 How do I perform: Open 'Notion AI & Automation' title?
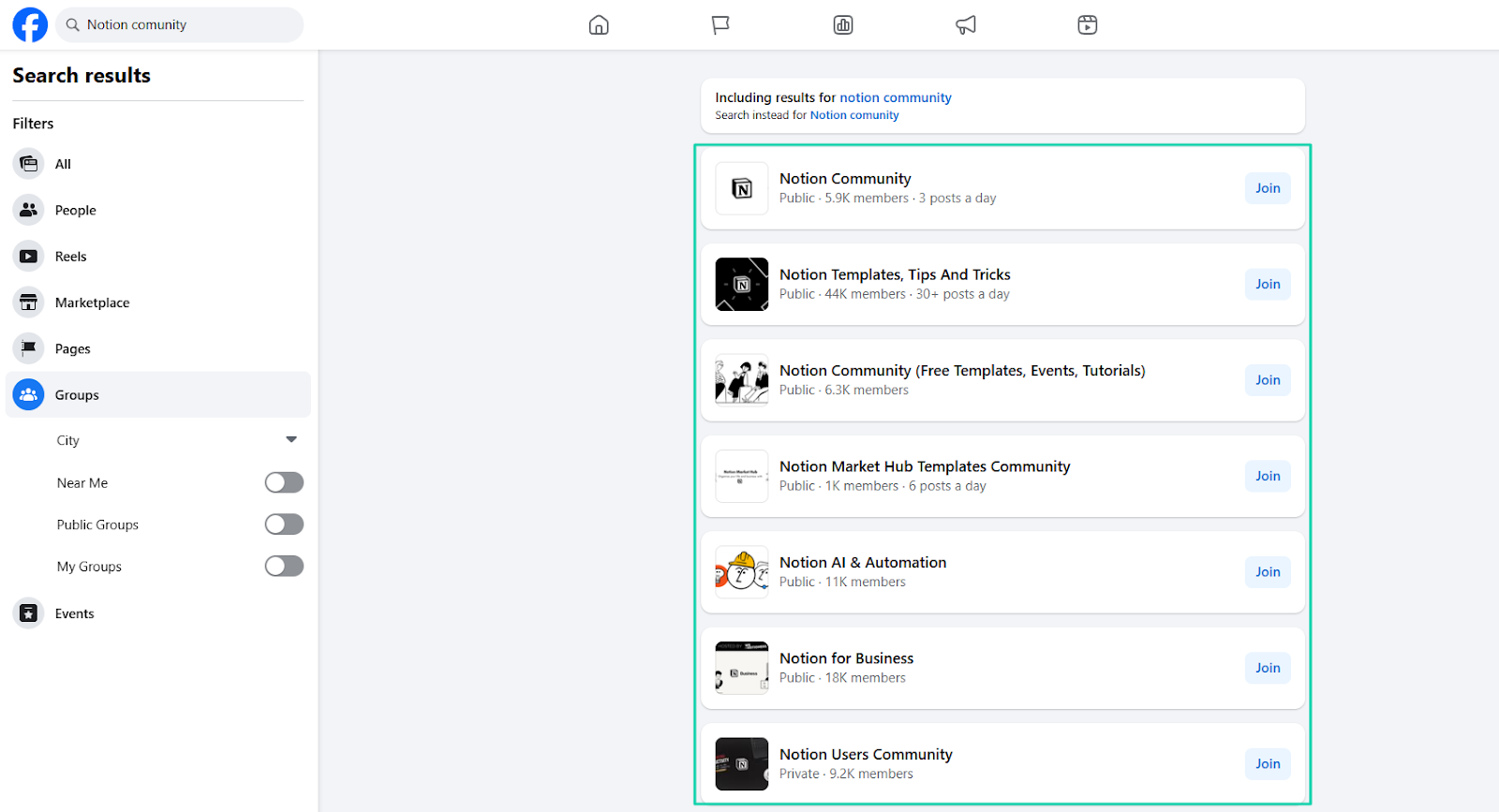point(863,563)
